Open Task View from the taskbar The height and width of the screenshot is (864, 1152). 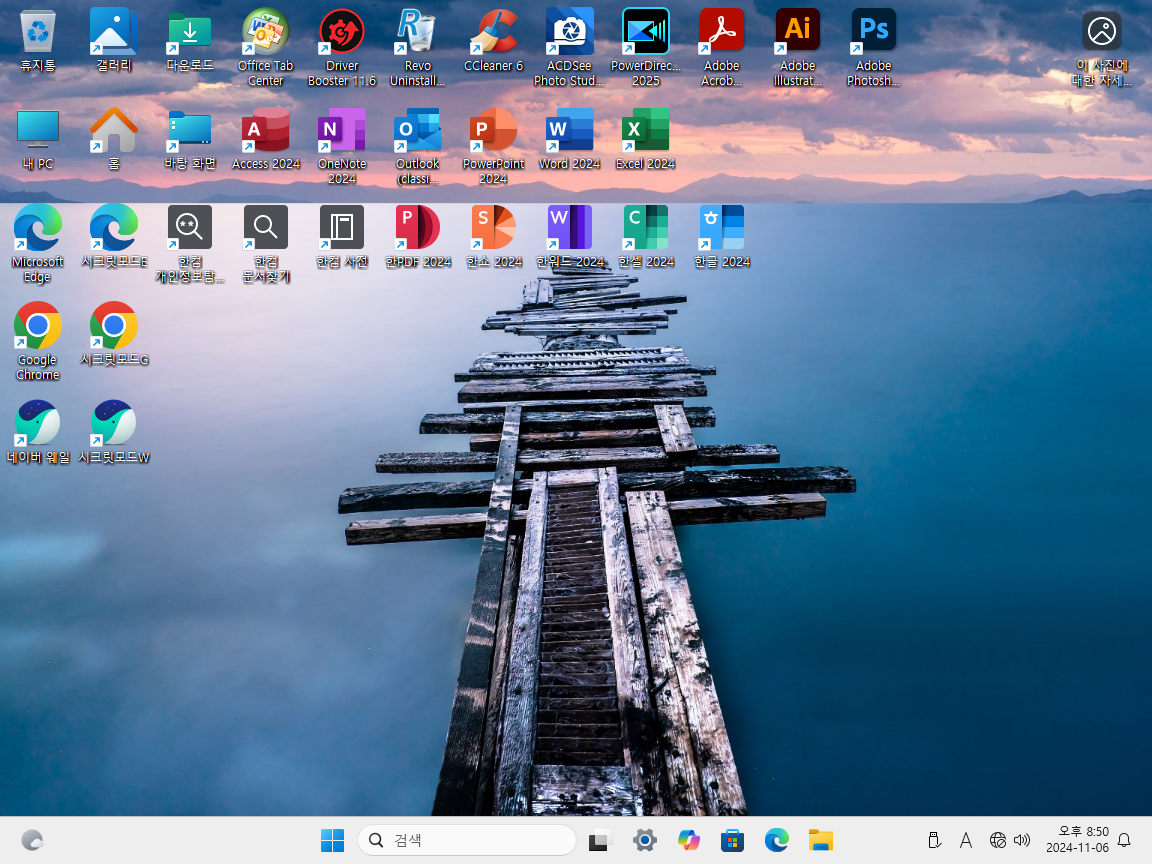(x=600, y=840)
